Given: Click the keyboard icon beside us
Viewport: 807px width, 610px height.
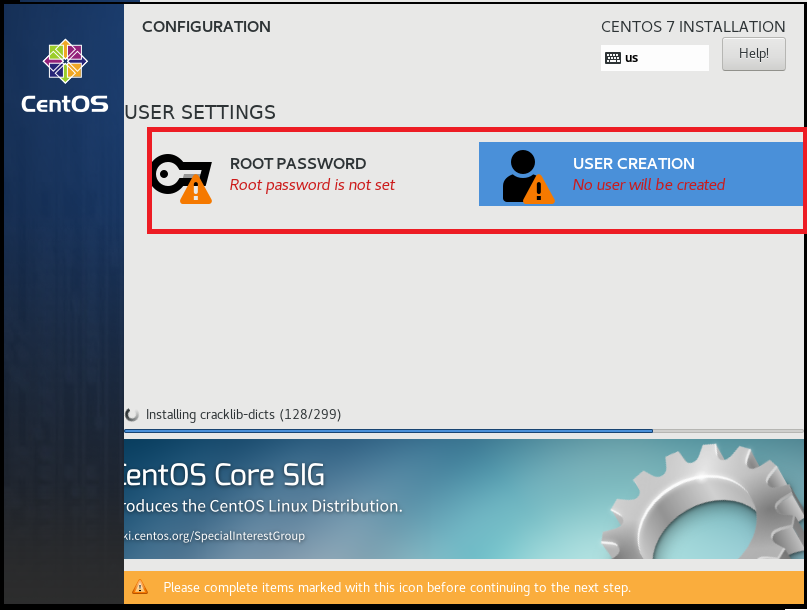Looking at the screenshot, I should tap(612, 58).
